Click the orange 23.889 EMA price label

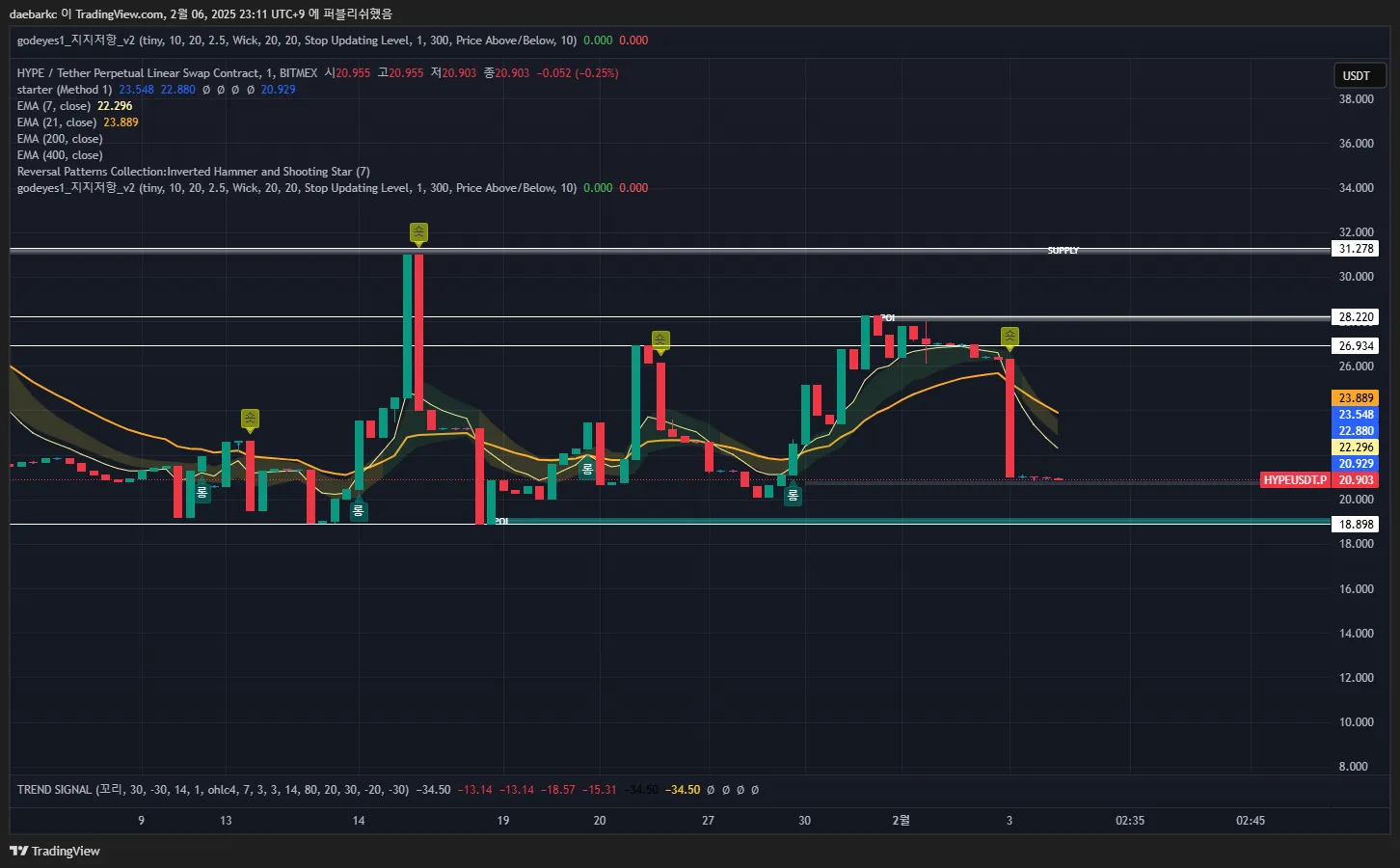(1356, 398)
